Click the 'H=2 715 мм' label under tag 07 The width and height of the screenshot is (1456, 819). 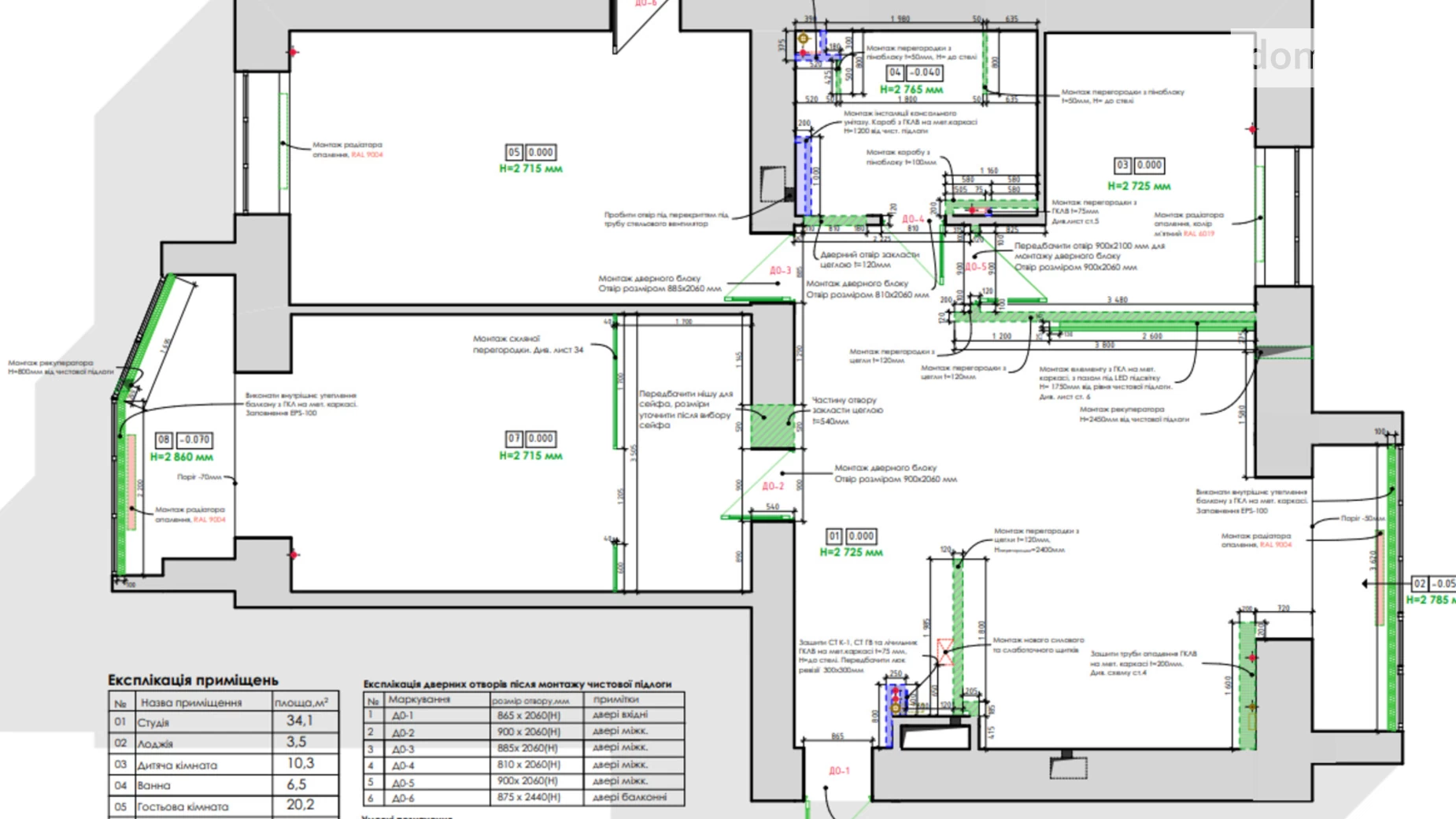point(531,456)
